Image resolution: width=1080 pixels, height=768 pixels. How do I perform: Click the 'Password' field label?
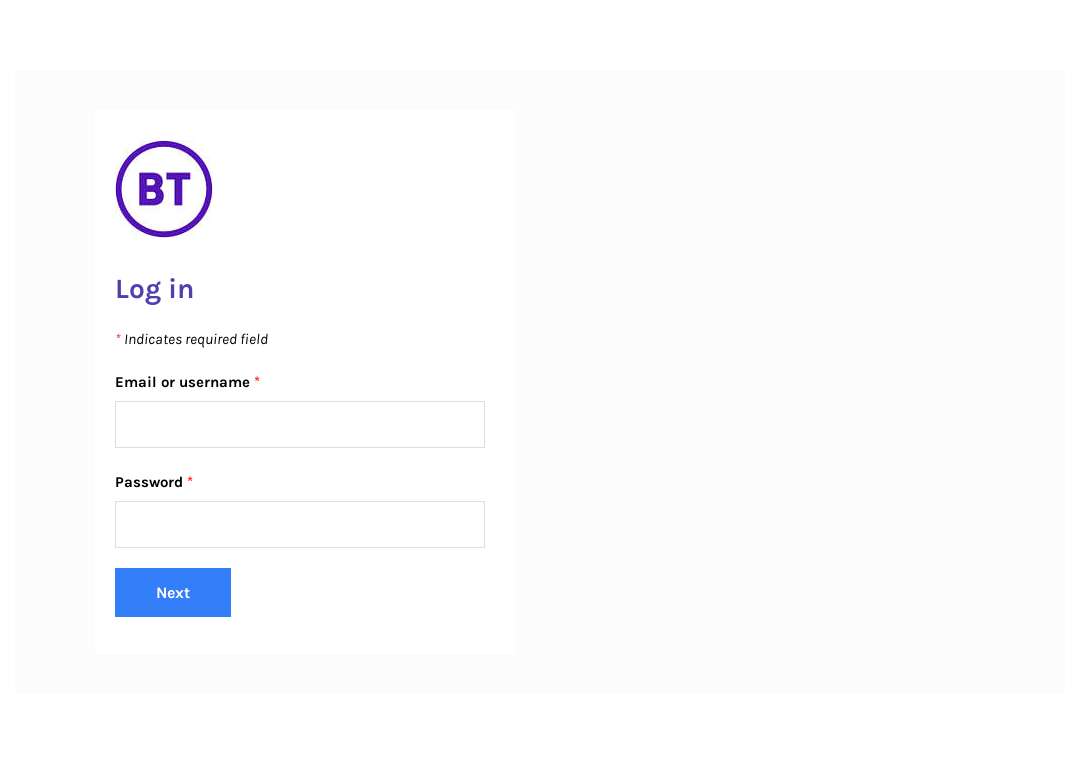149,482
